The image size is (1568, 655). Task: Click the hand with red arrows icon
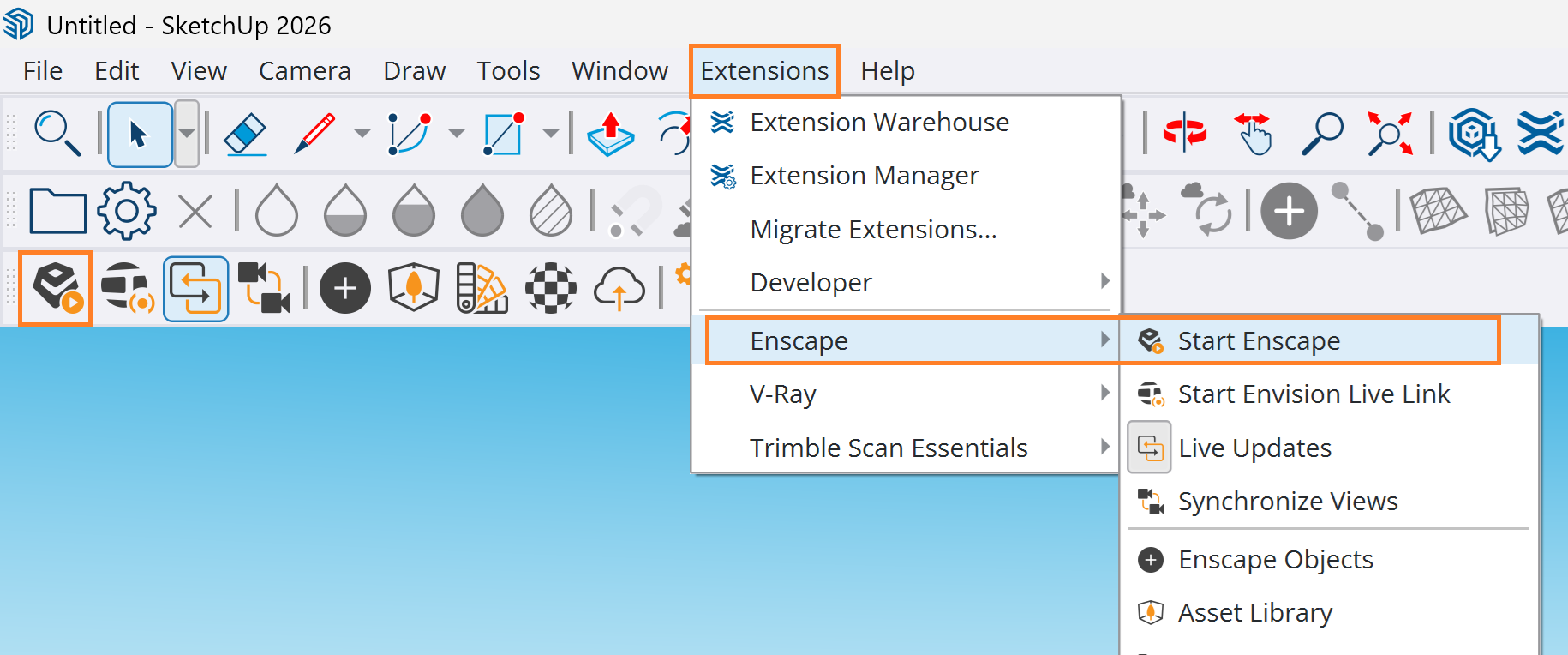(x=1254, y=133)
